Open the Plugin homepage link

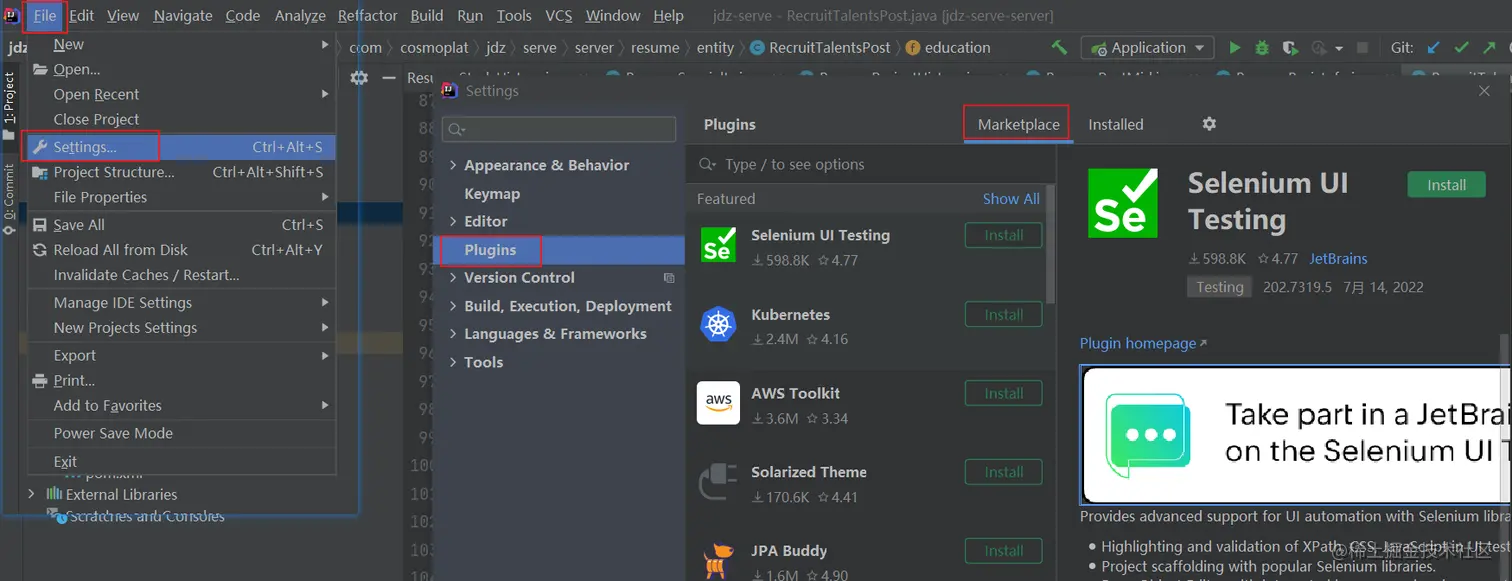click(x=1143, y=343)
